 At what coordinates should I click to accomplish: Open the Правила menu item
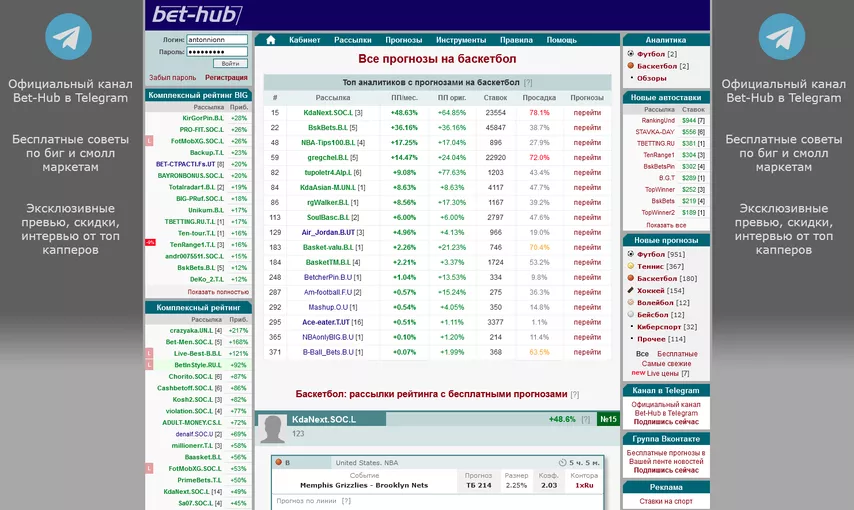[516, 40]
